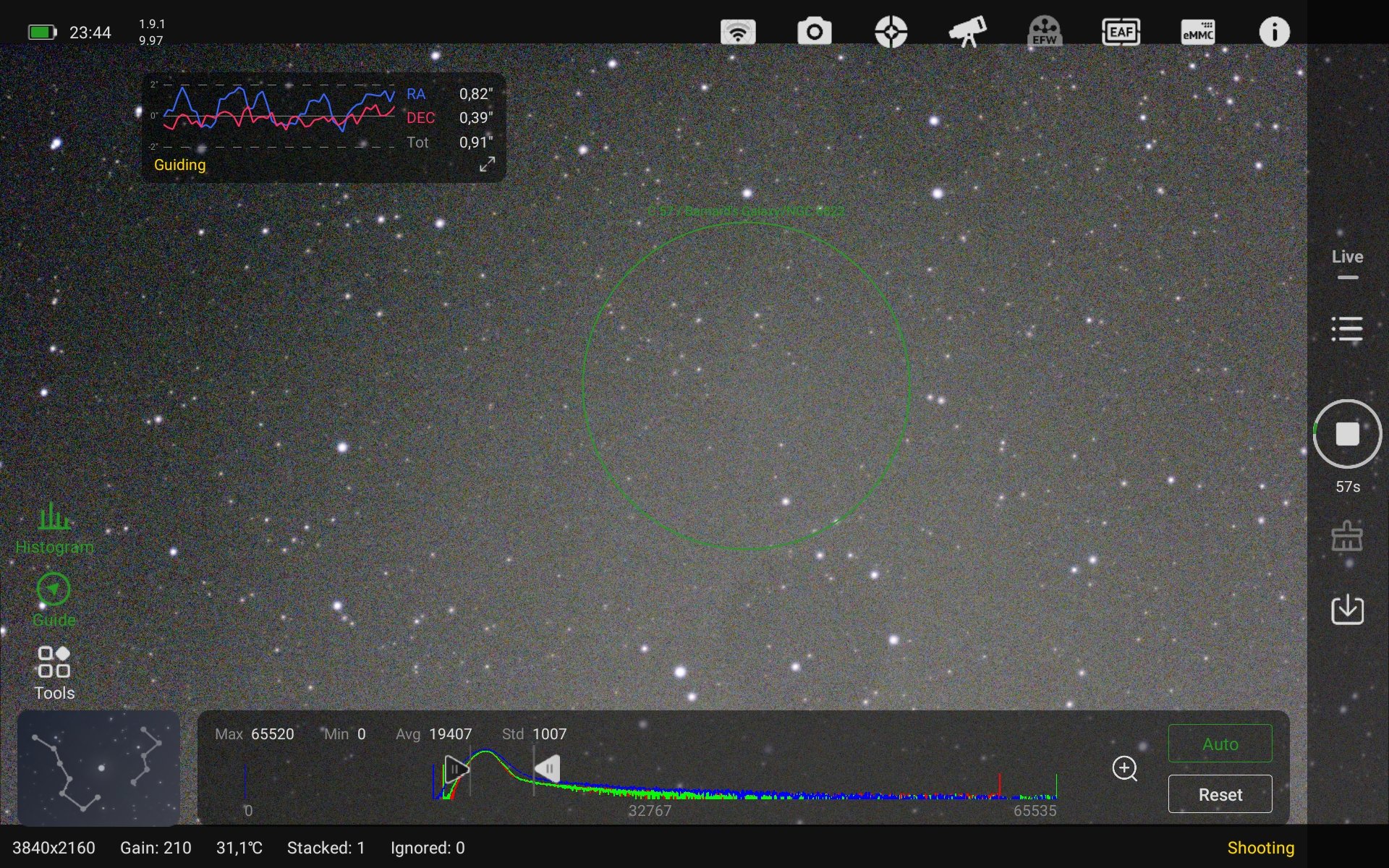This screenshot has width=1389, height=868.
Task: Open the guide settings crosshair icon
Action: [891, 33]
